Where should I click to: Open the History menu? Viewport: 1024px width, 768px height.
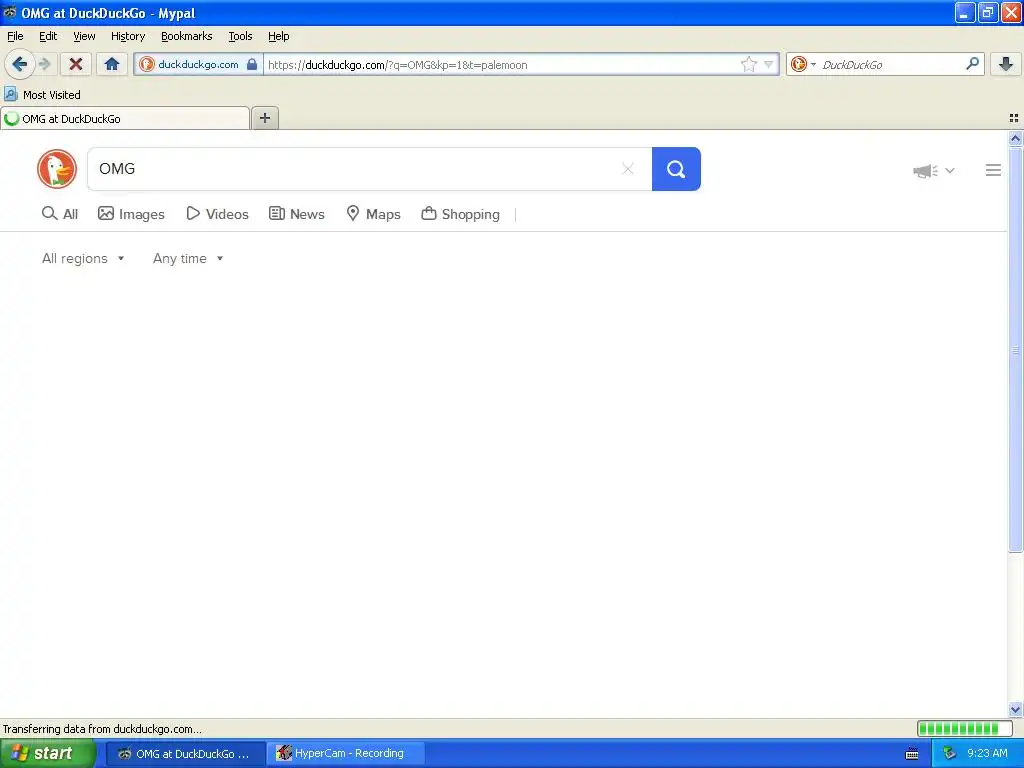(x=127, y=36)
